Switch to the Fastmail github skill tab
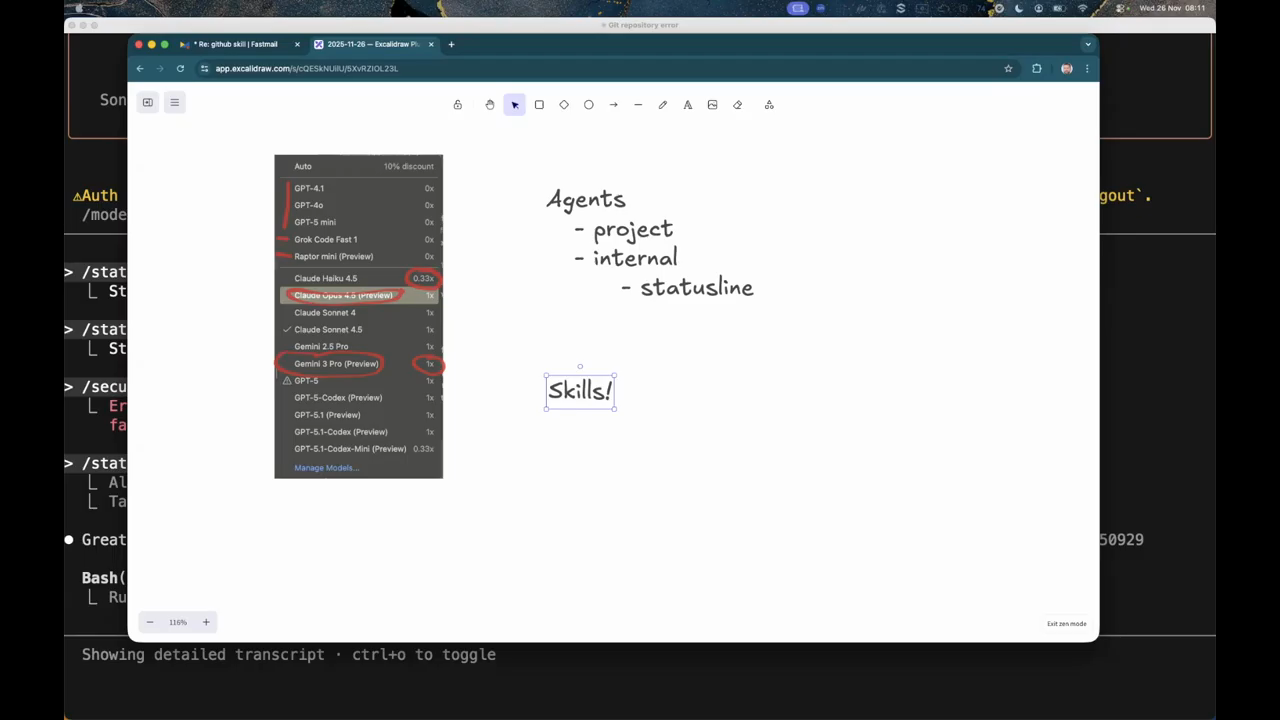Viewport: 1280px width, 720px height. 236,44
